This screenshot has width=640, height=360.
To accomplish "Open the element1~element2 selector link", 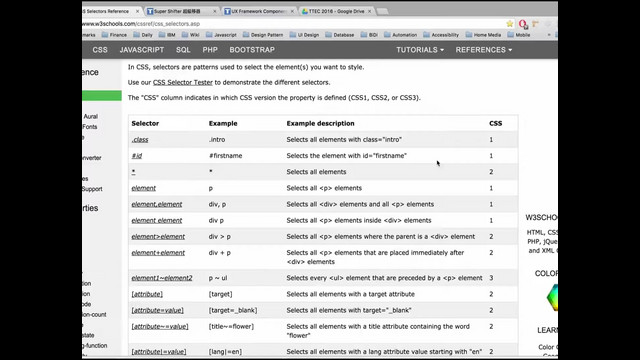I will pos(162,278).
